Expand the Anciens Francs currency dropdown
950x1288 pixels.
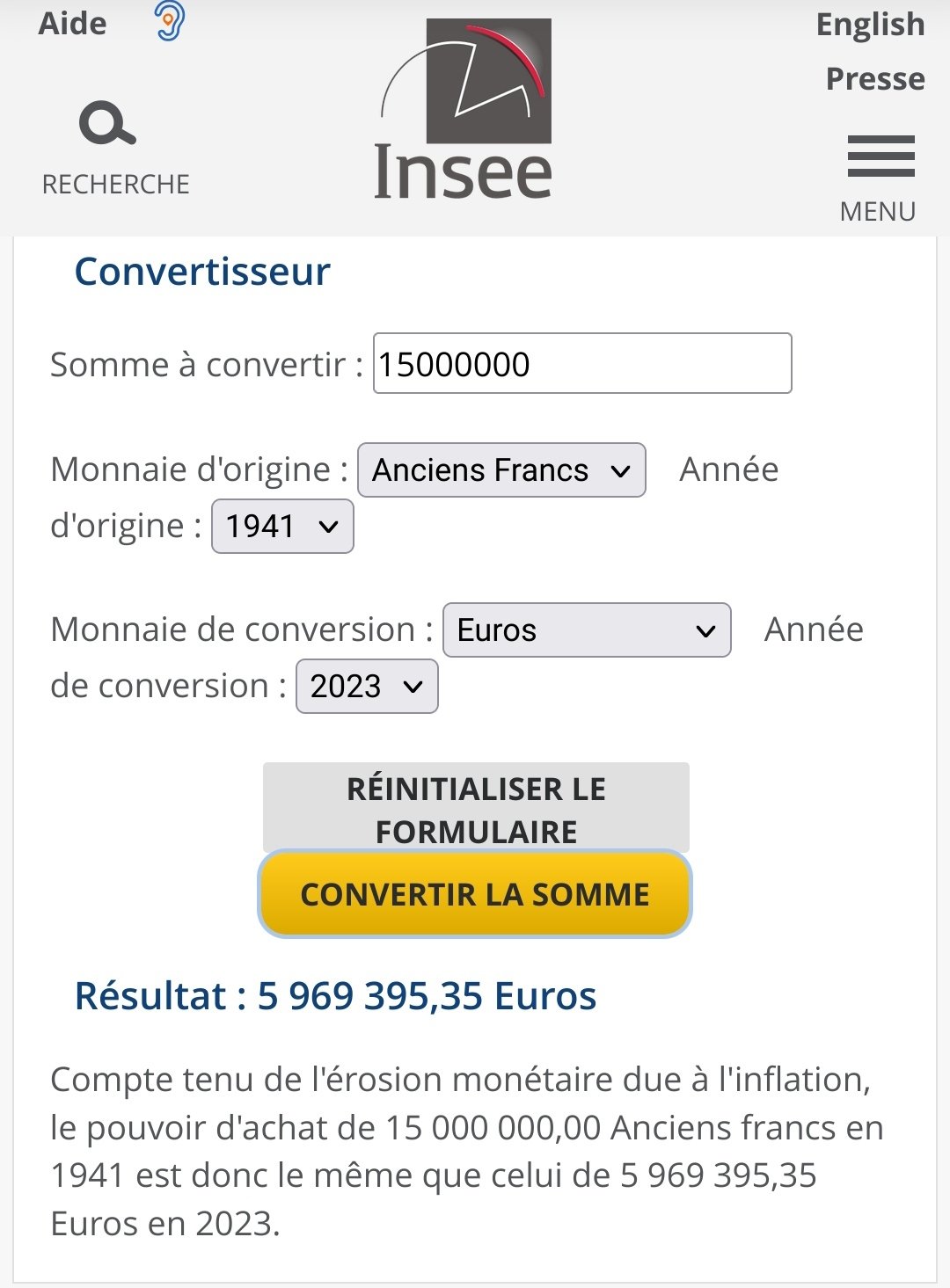501,470
